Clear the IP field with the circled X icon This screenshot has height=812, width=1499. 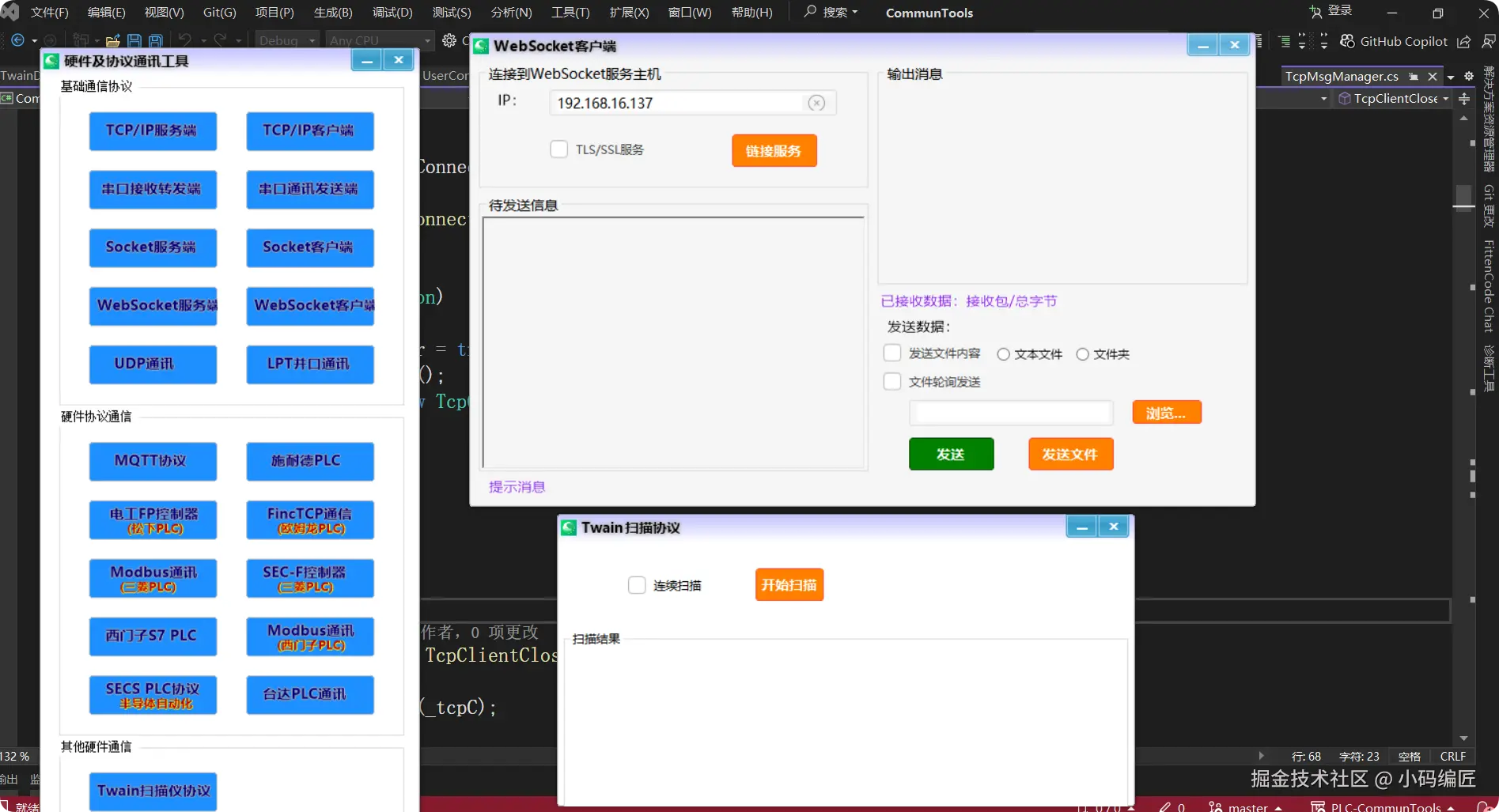pos(816,103)
